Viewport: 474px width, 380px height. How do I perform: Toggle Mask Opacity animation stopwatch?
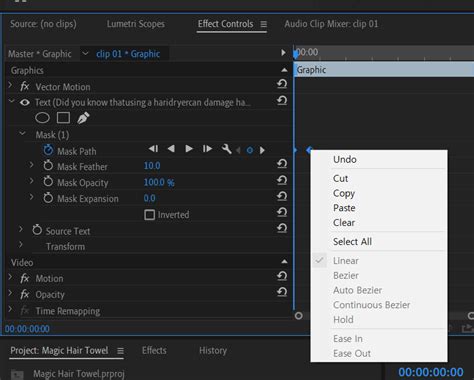(48, 182)
